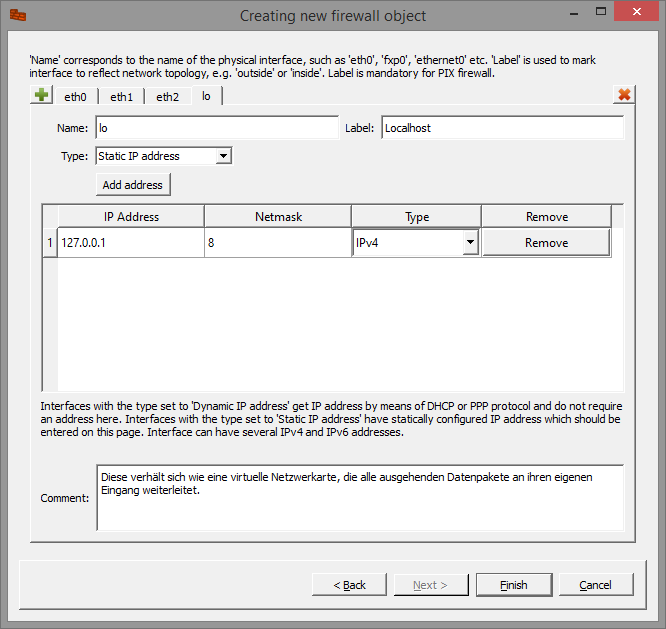Remove the 127.0.0.1 address row
Image resolution: width=666 pixels, height=629 pixels.
coord(546,242)
